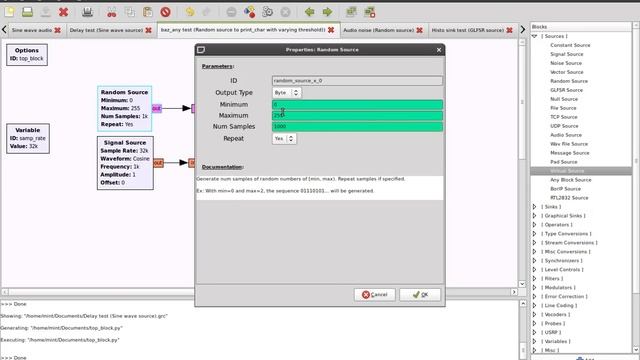Open the Repeat Yes dropdown
Viewport: 640px width, 360px height.
click(x=284, y=139)
